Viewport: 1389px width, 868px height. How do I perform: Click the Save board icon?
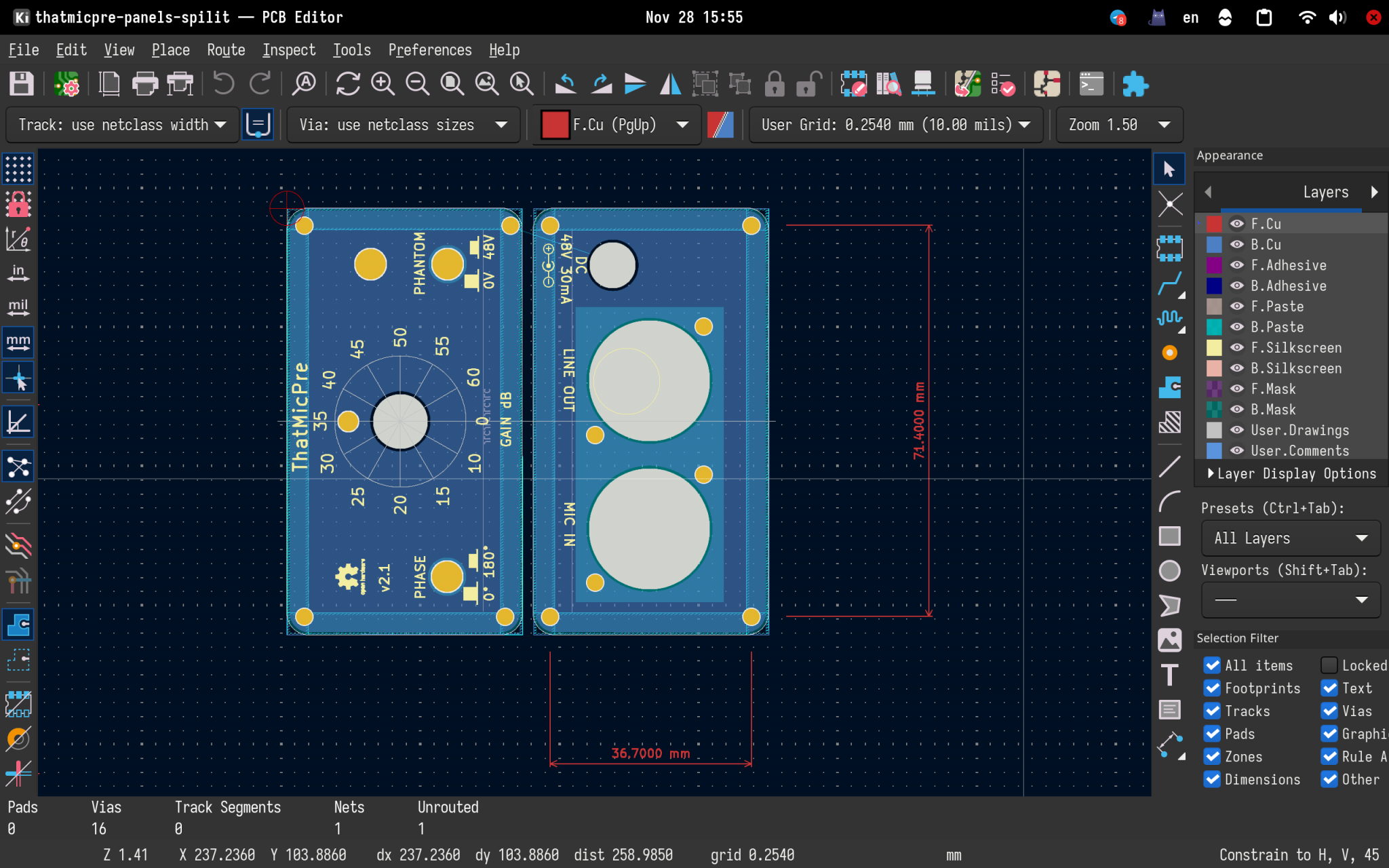21,84
